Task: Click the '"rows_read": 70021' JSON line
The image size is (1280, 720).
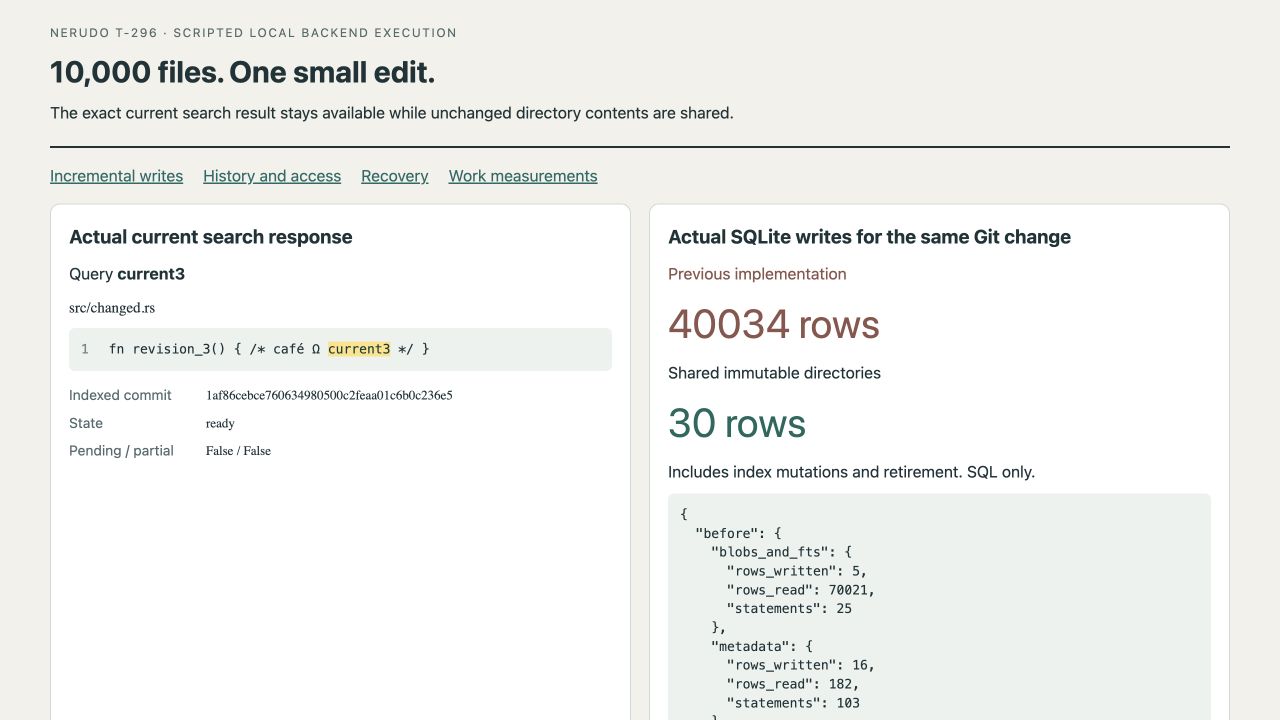Action: click(x=801, y=590)
